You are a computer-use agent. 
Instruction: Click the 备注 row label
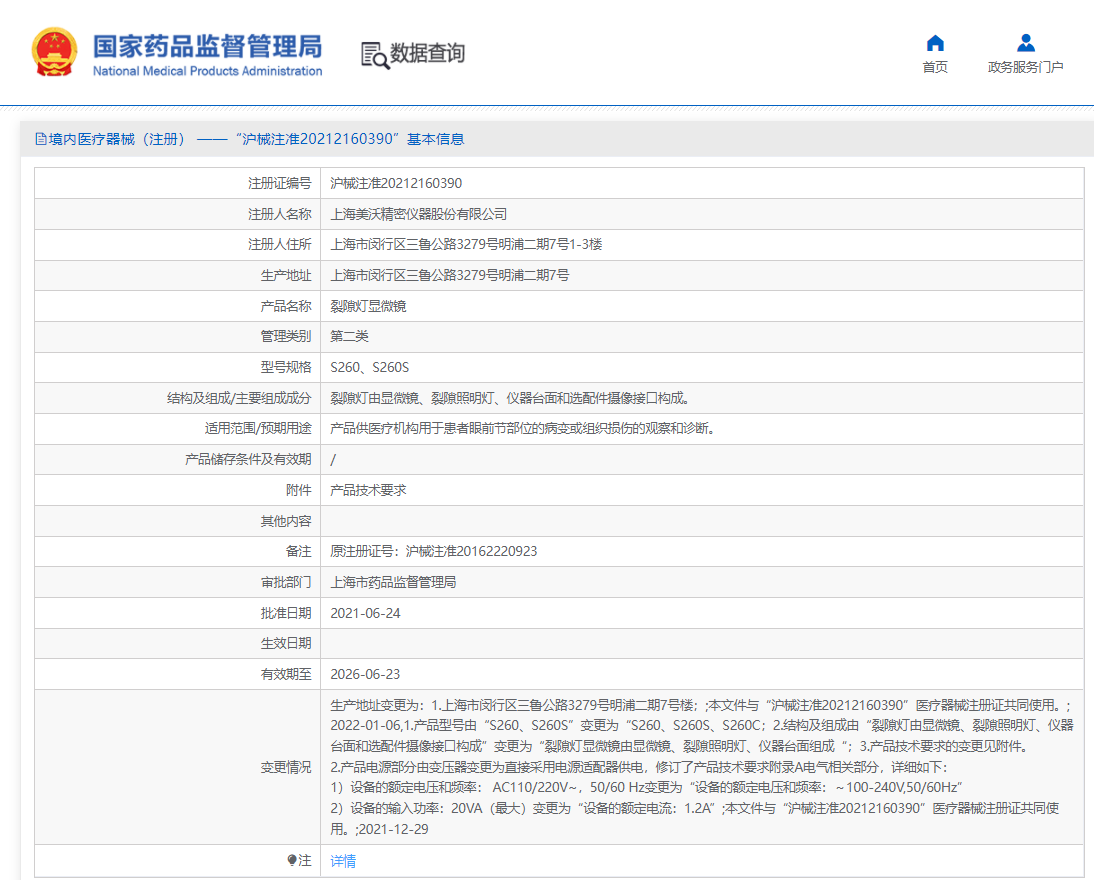point(299,551)
